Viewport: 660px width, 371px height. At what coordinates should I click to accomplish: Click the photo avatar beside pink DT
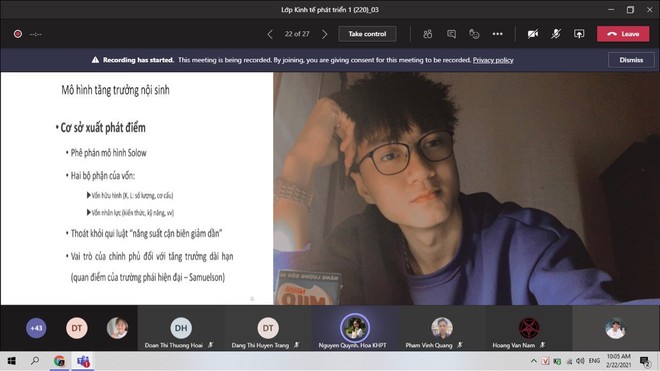[117, 328]
